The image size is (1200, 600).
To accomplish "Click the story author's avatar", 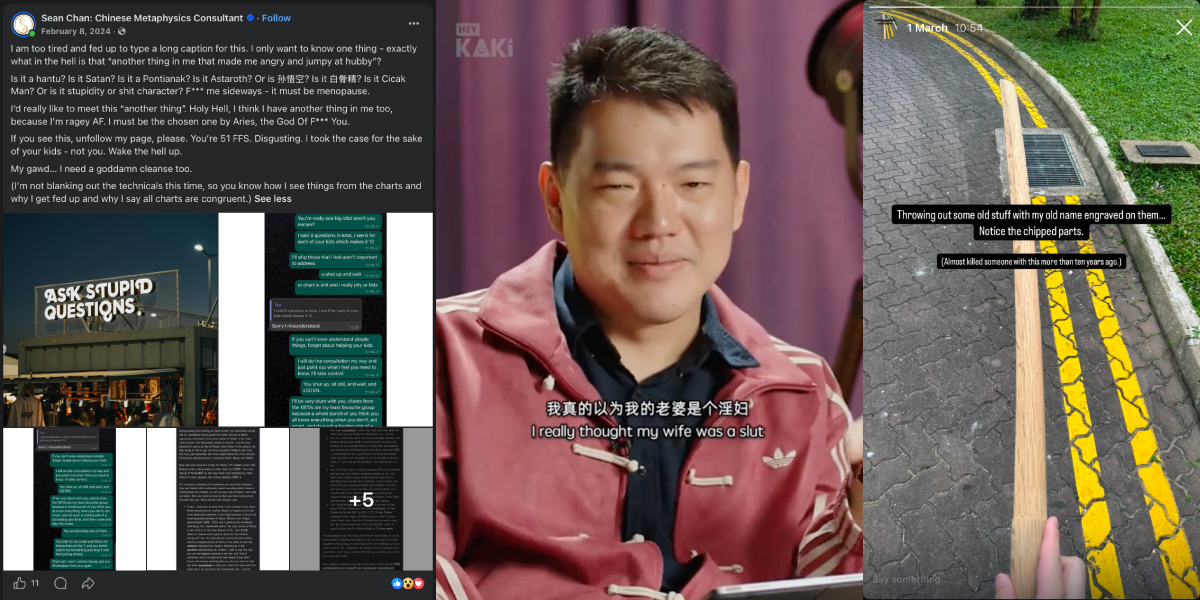I will (885, 27).
